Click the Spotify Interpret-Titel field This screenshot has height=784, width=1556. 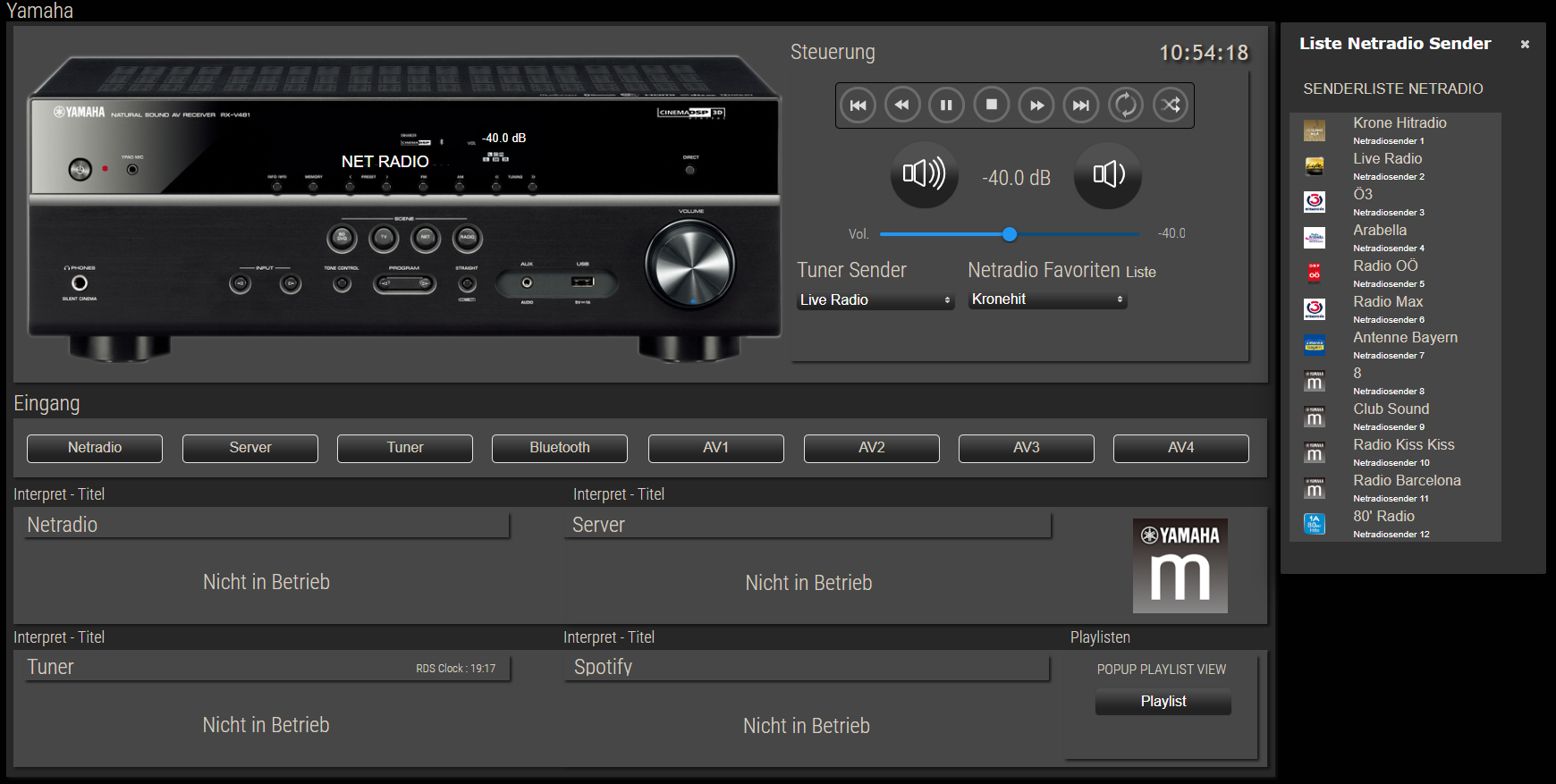(x=807, y=668)
